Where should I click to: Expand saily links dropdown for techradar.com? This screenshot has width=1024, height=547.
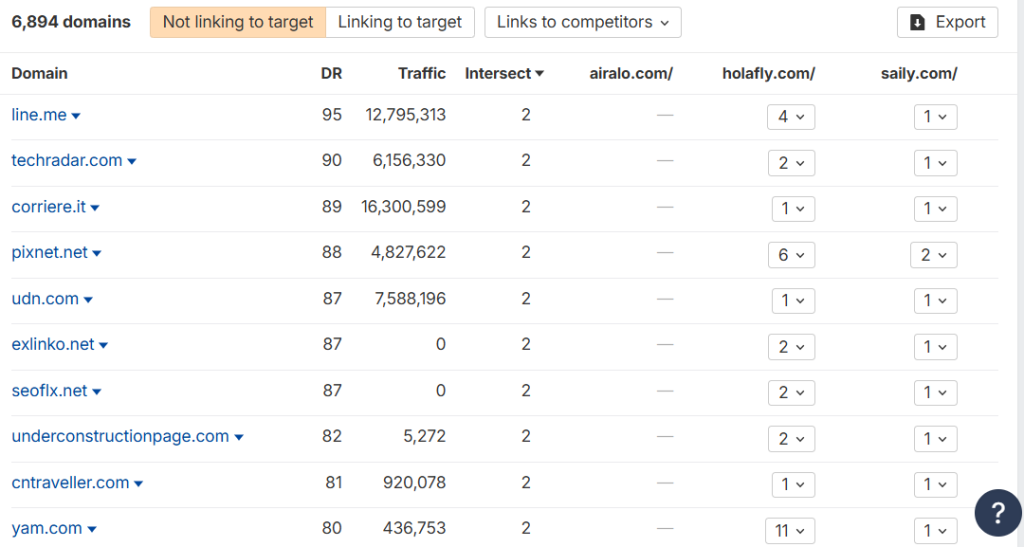[x=935, y=163]
